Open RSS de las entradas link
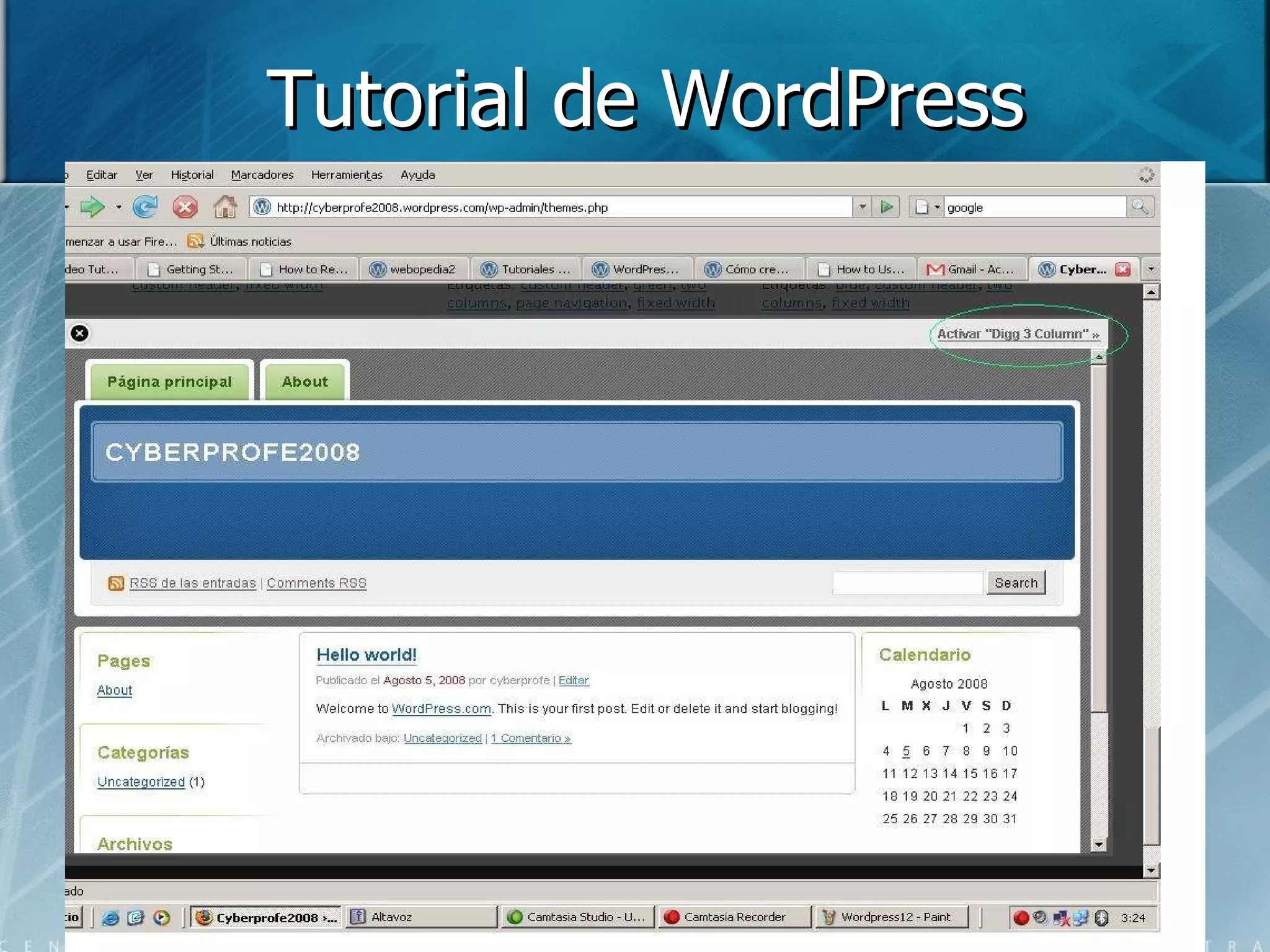Screen dimensions: 1270x952 point(193,583)
